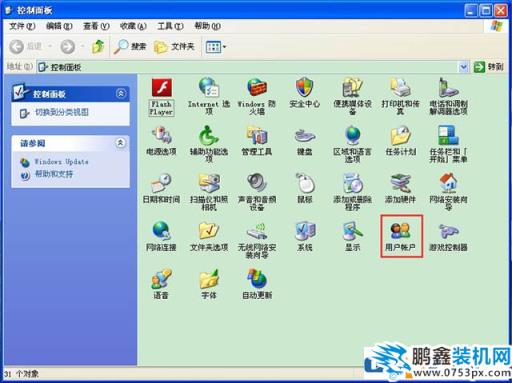Click the up-one-level folder button

[98, 47]
